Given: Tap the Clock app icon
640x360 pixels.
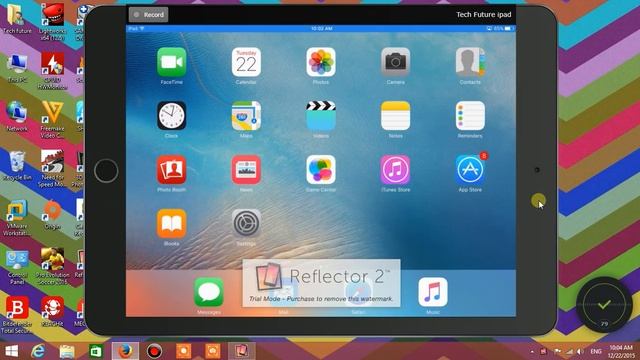Looking at the screenshot, I should click(x=171, y=116).
